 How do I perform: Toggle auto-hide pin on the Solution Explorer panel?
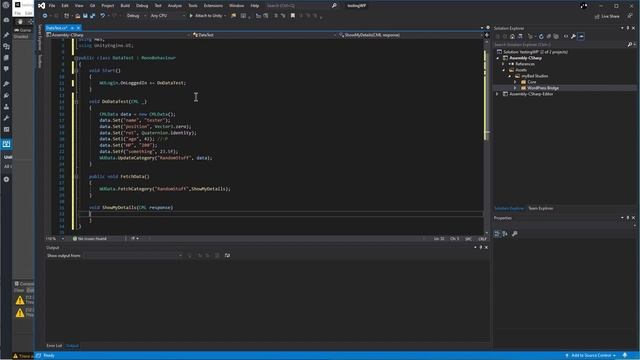628,28
